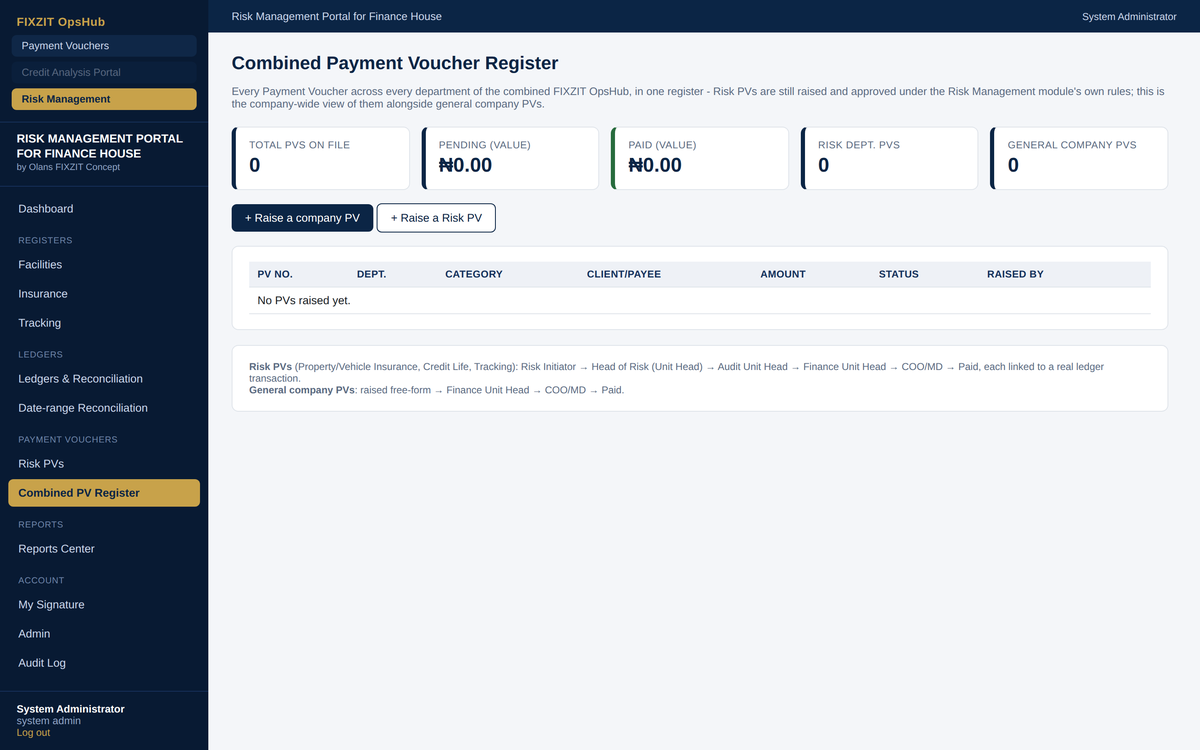Click the LEDGERS sidebar section label
The image size is (1200, 750).
[41, 354]
